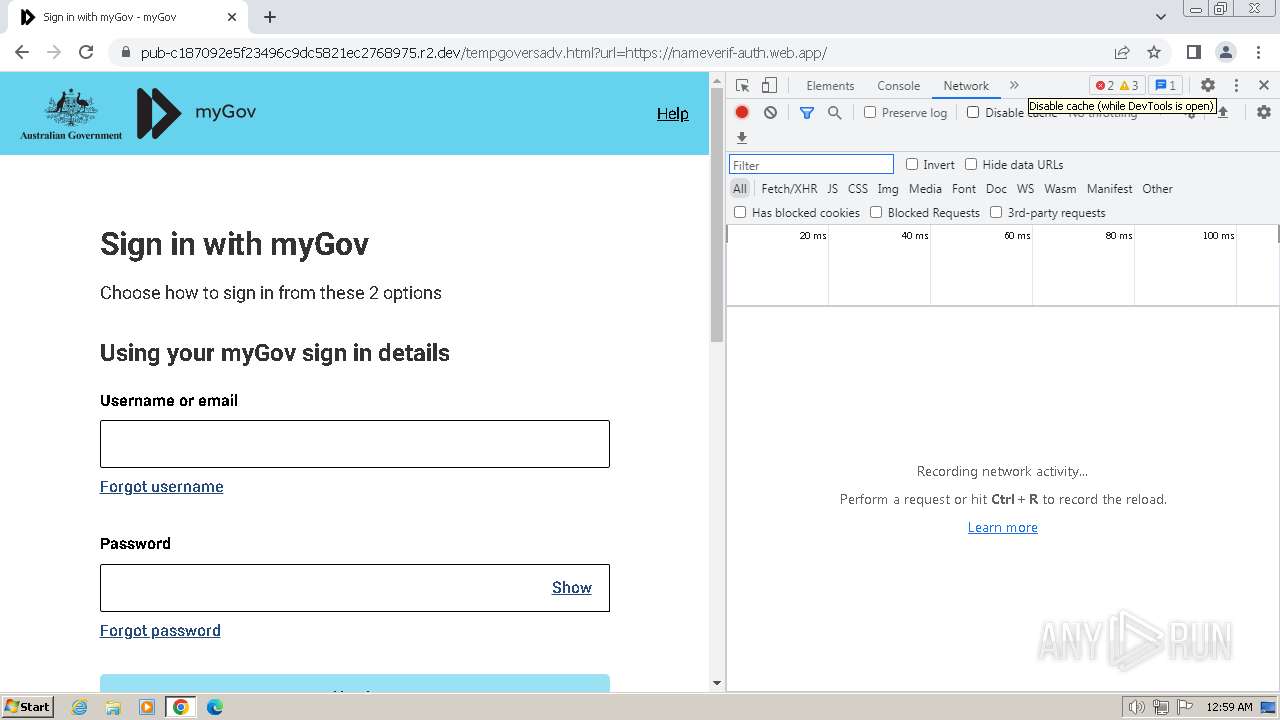Open the issues counter badge

[1165, 86]
